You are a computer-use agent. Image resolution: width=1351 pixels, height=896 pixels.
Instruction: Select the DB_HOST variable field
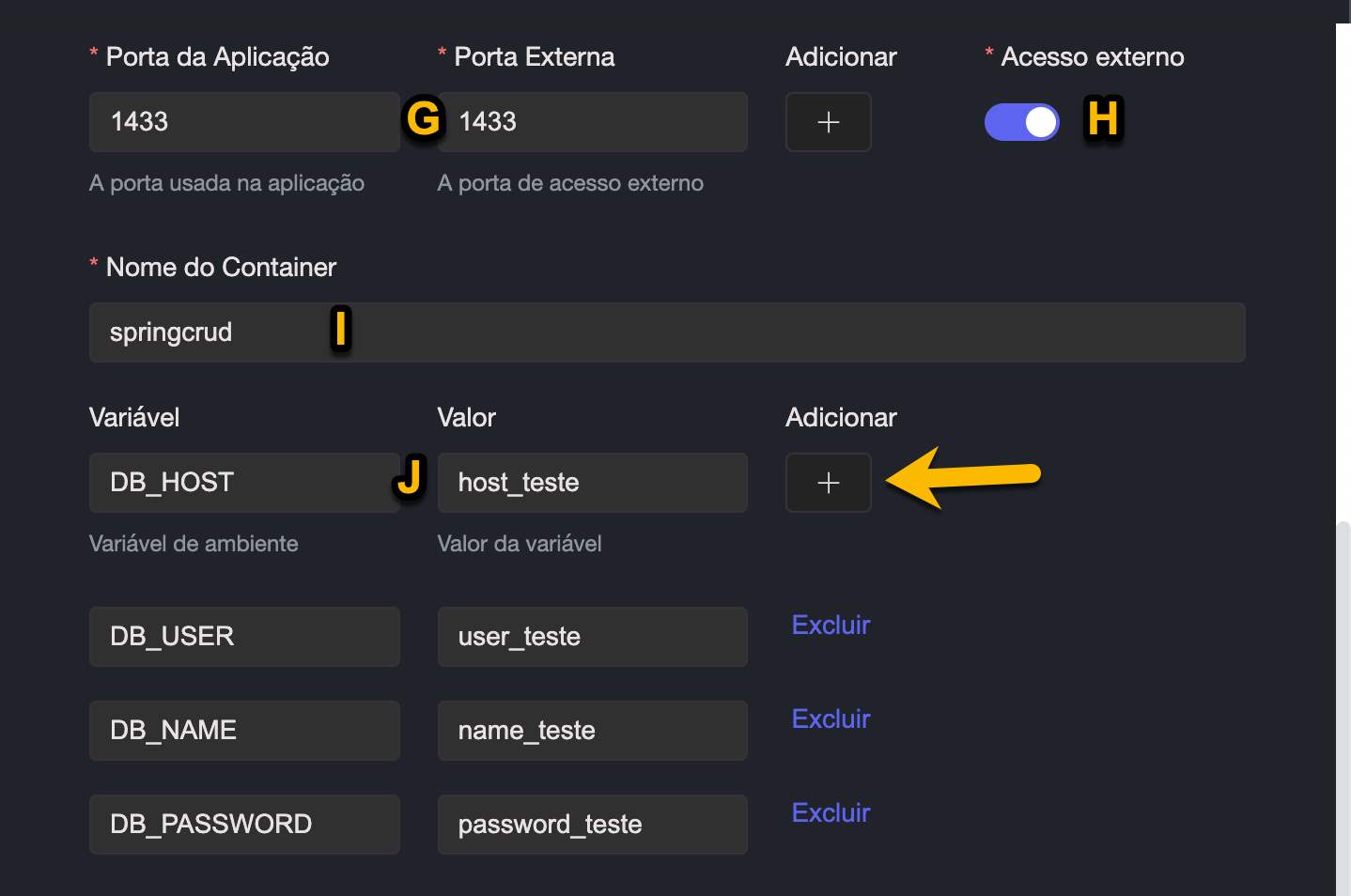244,483
